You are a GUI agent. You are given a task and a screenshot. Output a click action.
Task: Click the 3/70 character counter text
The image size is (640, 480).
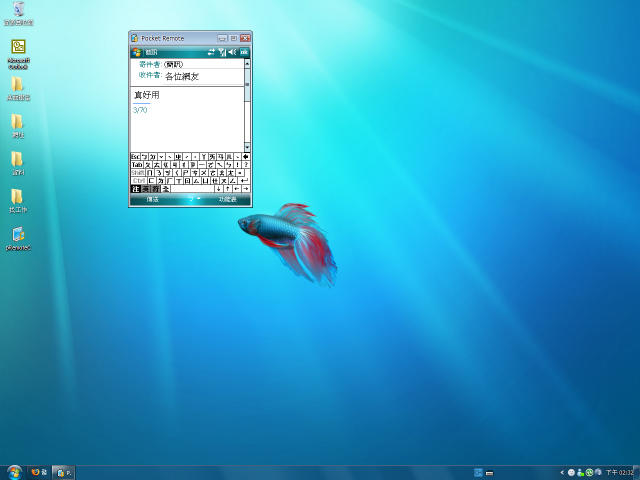(x=140, y=110)
